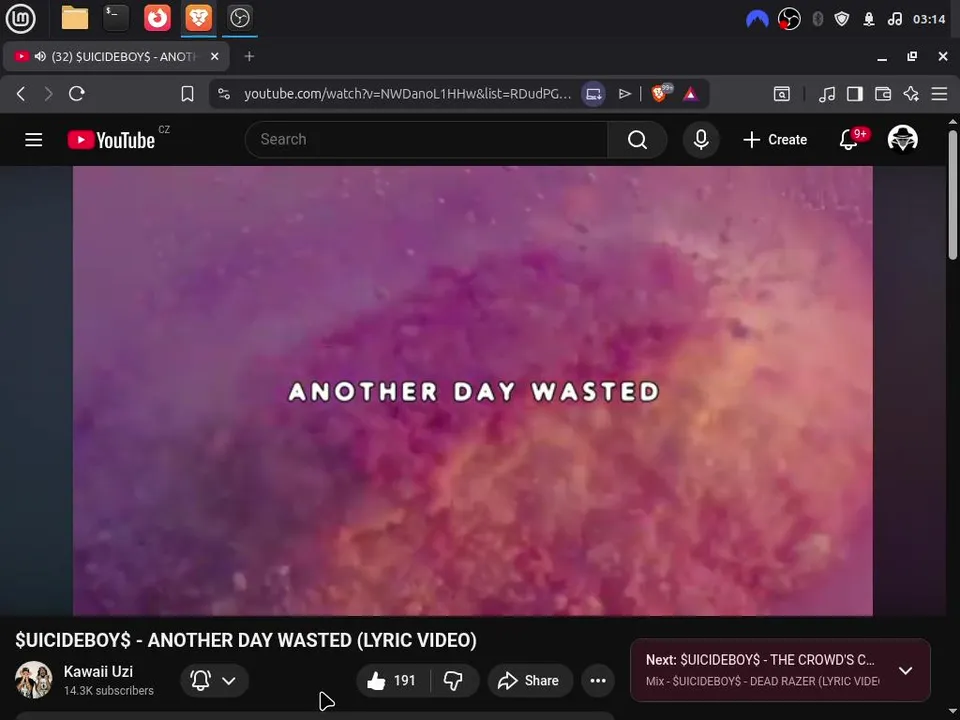Reload the current page

click(77, 94)
